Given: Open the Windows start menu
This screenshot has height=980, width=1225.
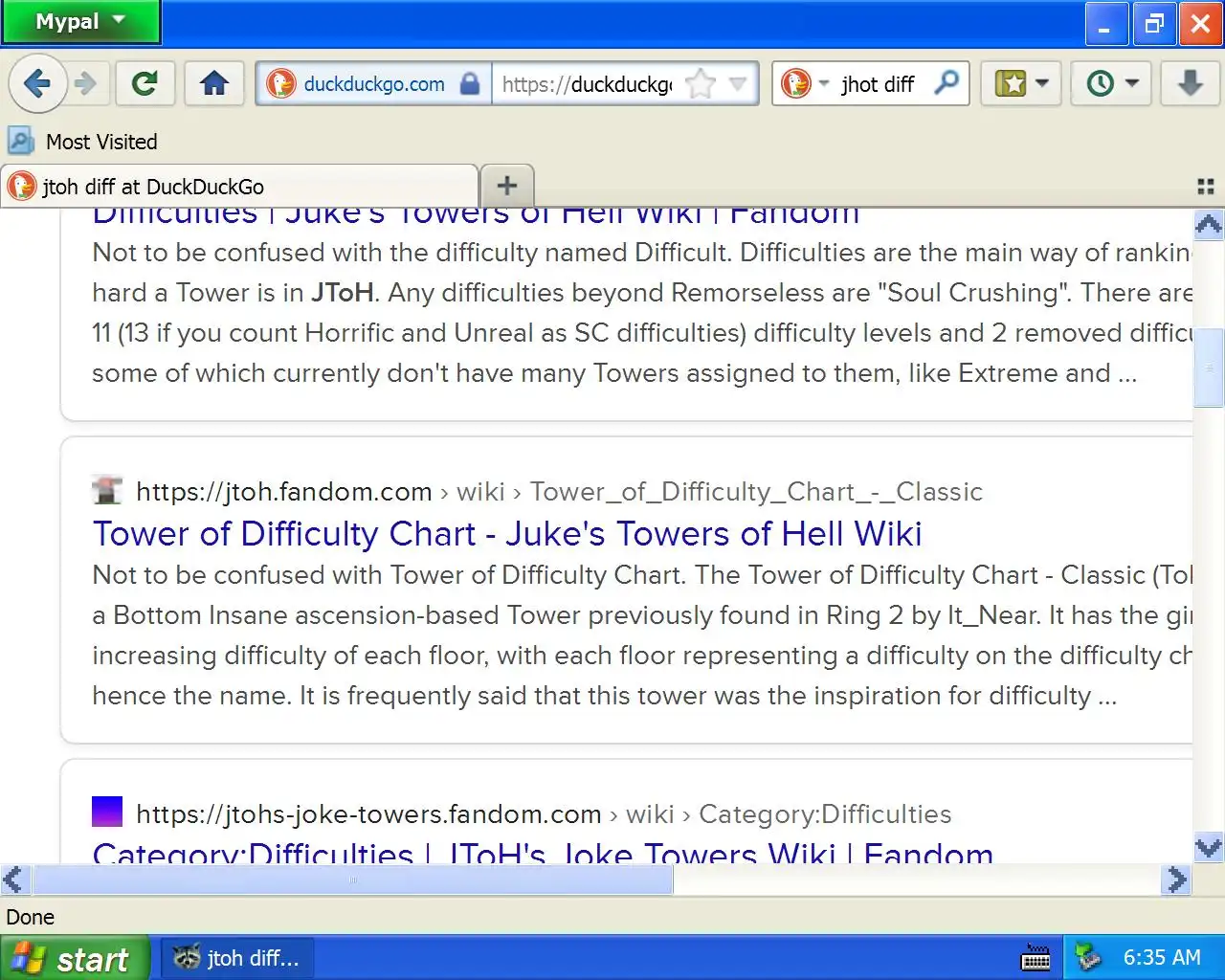Looking at the screenshot, I should pos(75,958).
